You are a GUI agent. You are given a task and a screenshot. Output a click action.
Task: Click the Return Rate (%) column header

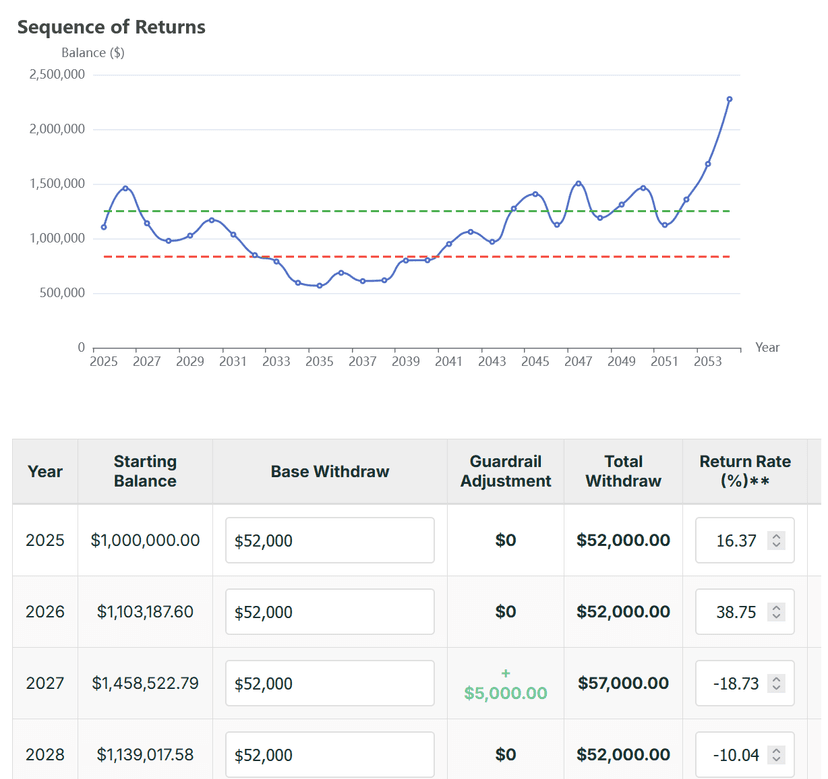pyautogui.click(x=745, y=471)
